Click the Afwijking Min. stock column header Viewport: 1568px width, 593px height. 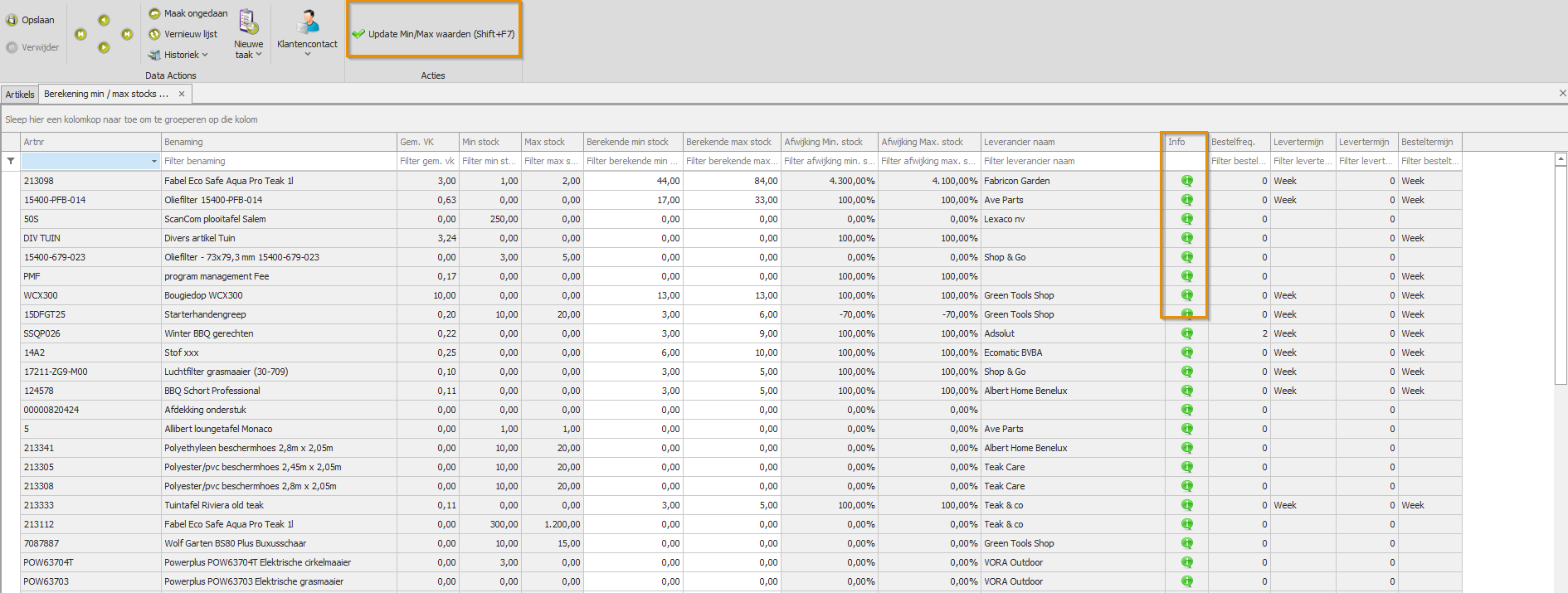pyautogui.click(x=830, y=142)
